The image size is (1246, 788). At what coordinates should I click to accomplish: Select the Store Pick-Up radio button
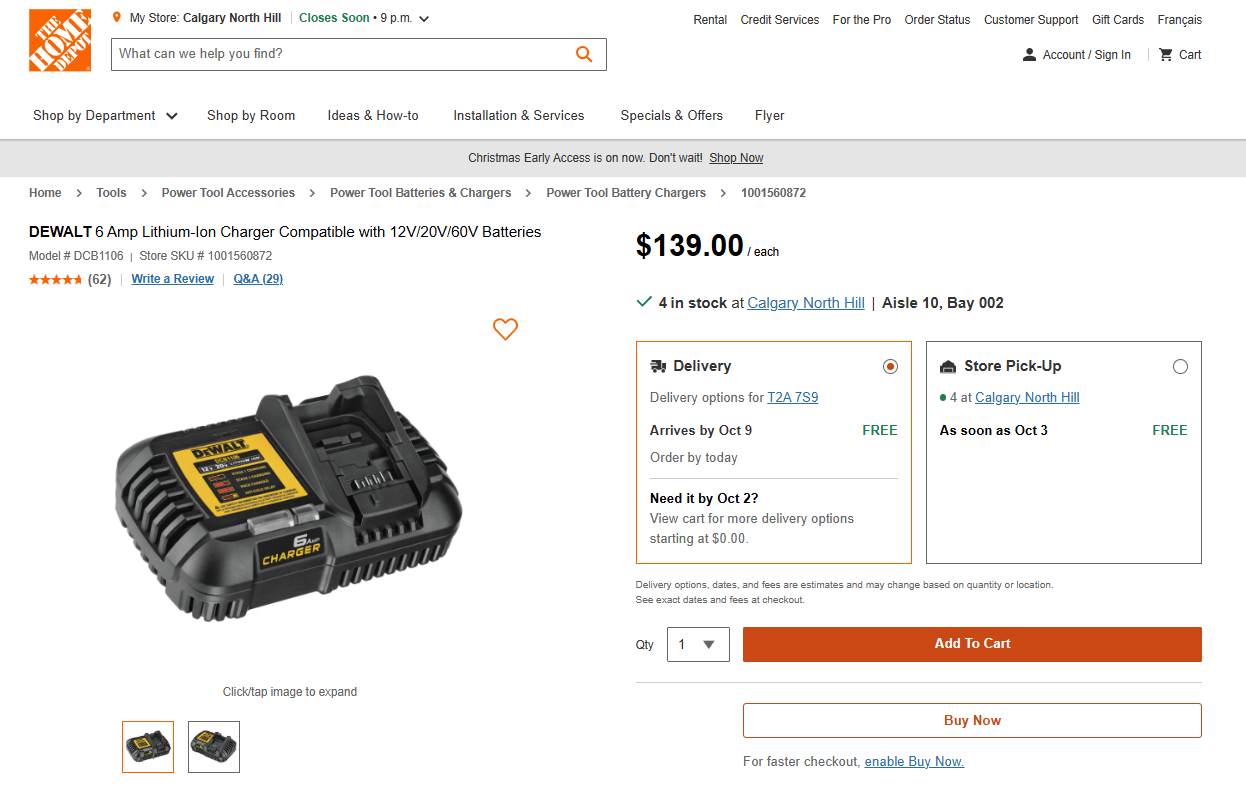1180,366
